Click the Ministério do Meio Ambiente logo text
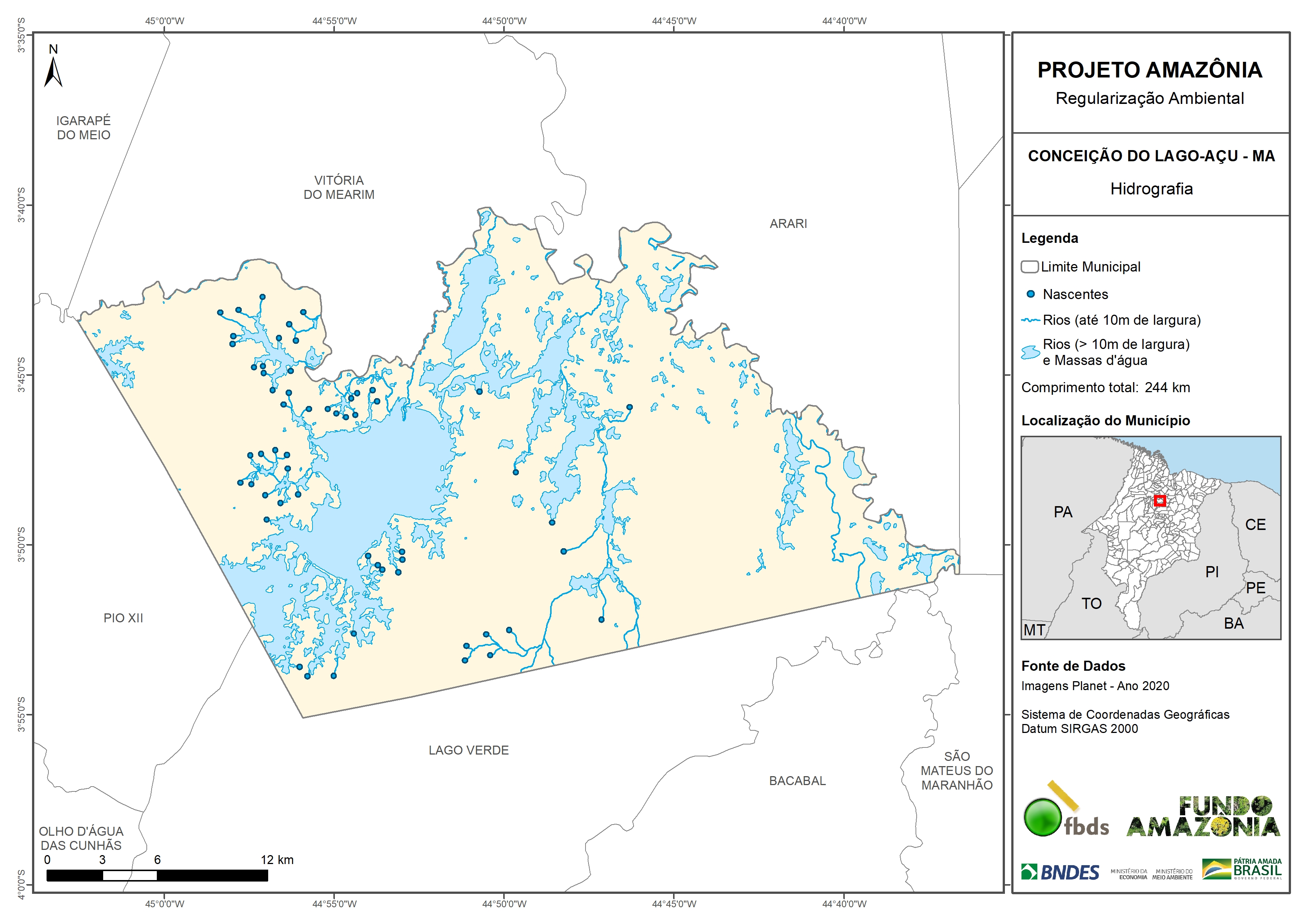This screenshot has width=1307, height=924. 1172,874
